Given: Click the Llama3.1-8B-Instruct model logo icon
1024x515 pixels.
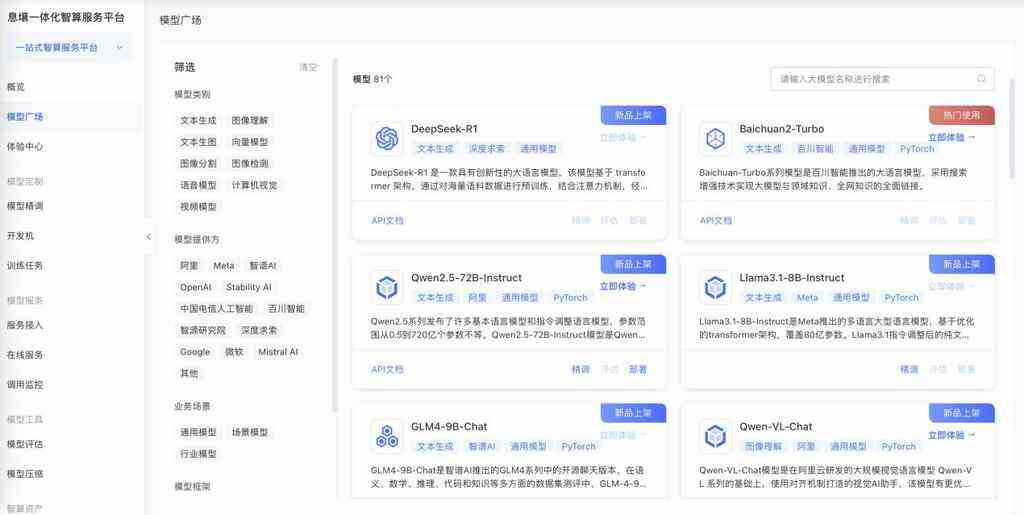Looking at the screenshot, I should [715, 287].
